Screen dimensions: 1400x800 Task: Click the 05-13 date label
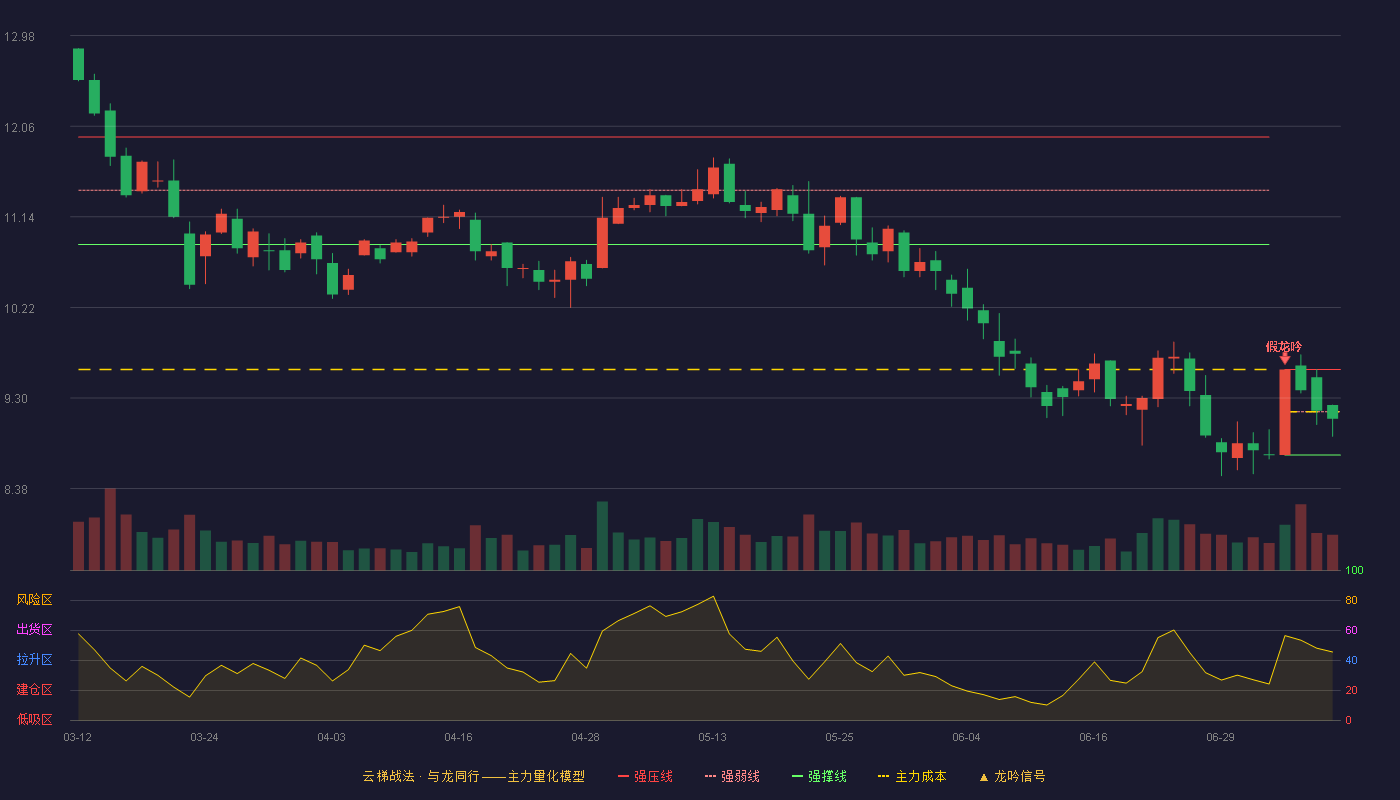pos(712,737)
